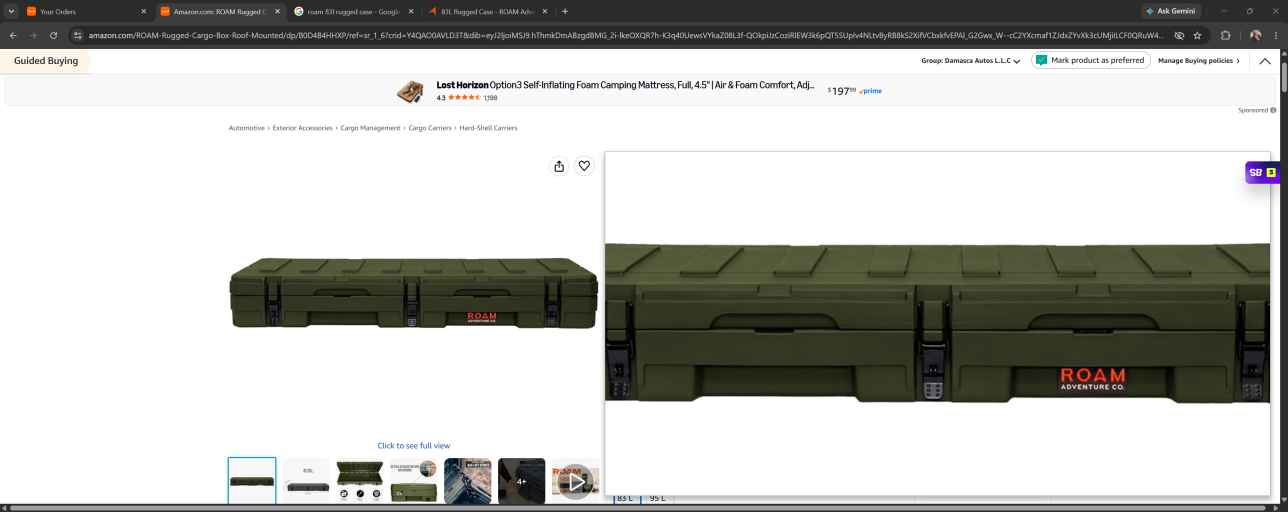The width and height of the screenshot is (1288, 512).
Task: Close the roam 83l Google search tab
Action: (x=411, y=11)
